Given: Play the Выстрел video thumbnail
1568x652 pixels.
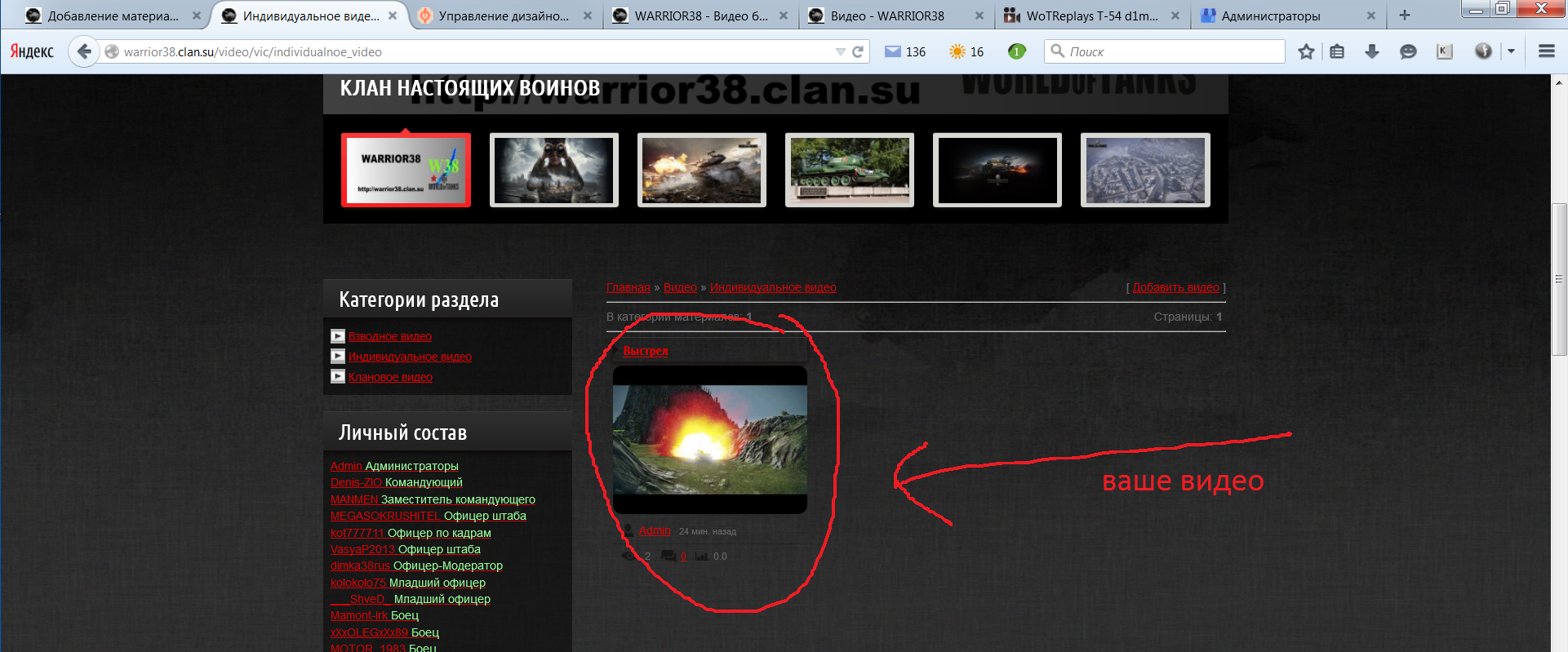Looking at the screenshot, I should [x=709, y=439].
